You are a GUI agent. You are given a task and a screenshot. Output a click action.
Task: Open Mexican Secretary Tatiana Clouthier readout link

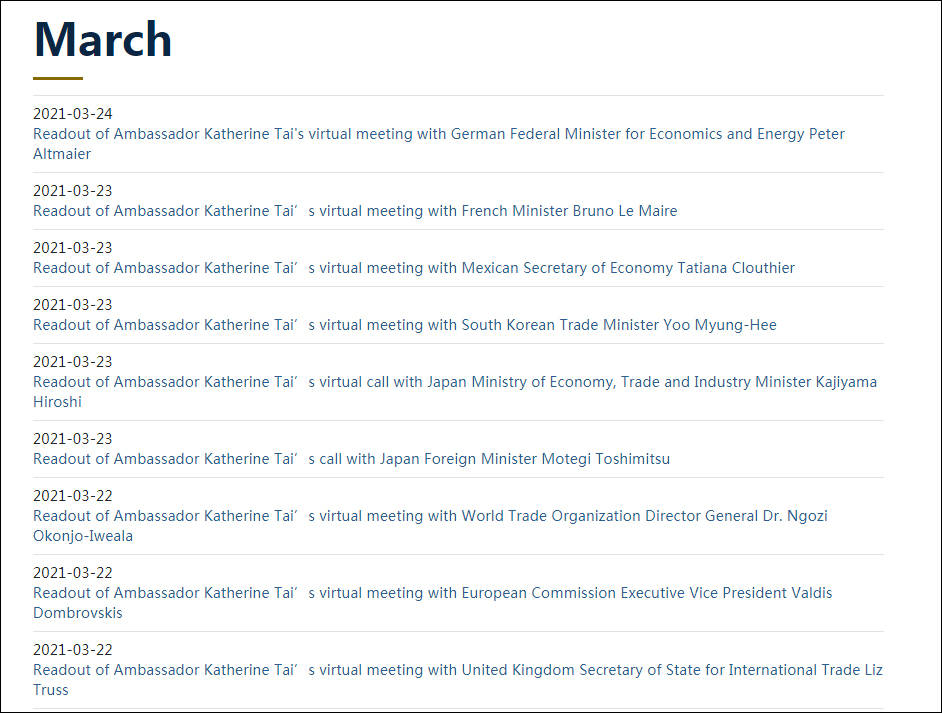point(414,268)
